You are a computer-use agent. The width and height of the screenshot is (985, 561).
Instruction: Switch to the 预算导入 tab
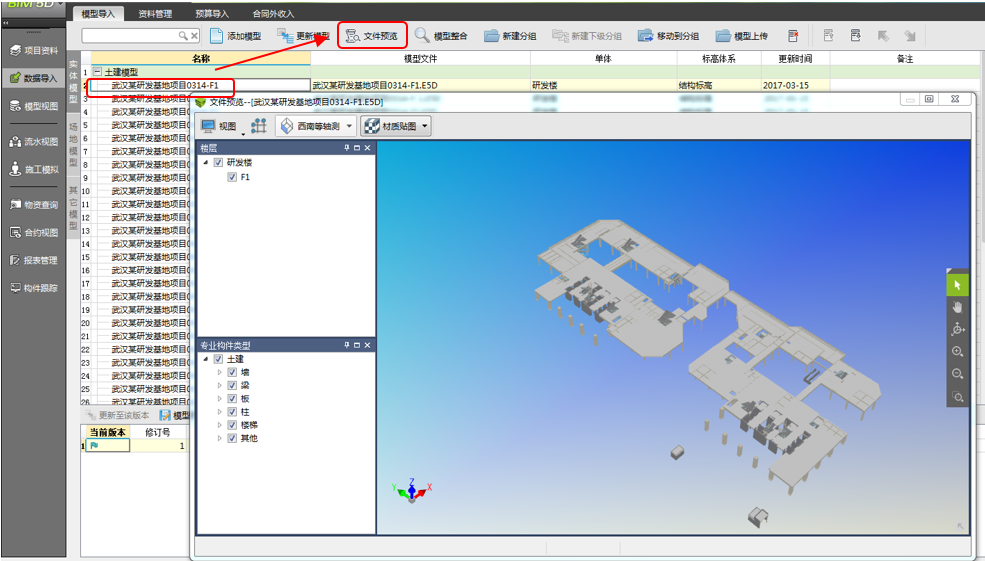212,14
